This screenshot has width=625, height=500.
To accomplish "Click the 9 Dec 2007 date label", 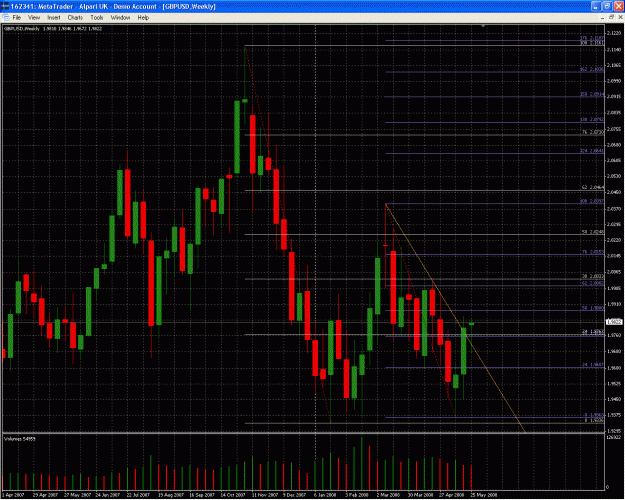I will 295,495.
